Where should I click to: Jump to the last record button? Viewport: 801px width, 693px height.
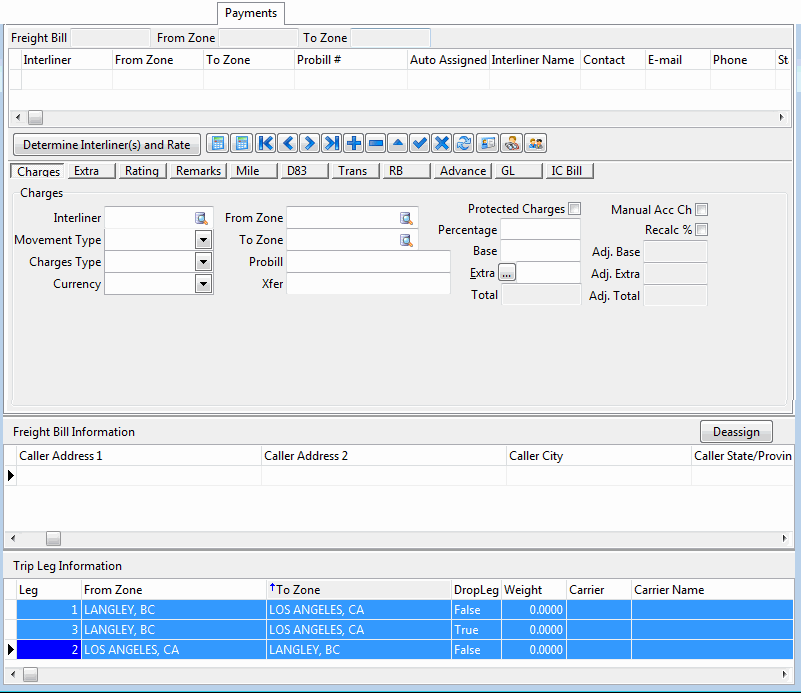coord(332,144)
